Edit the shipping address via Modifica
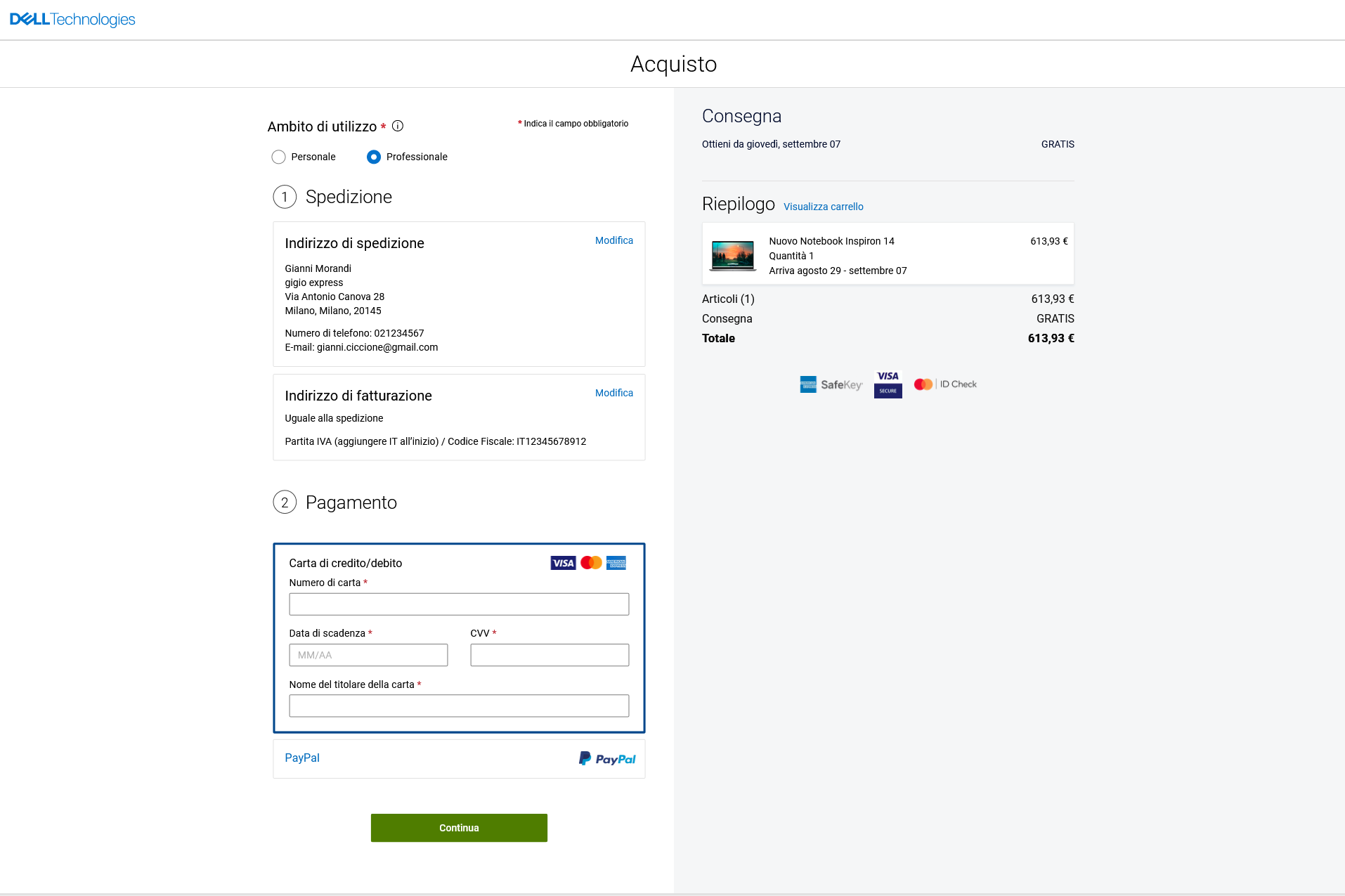1345x896 pixels. point(613,240)
